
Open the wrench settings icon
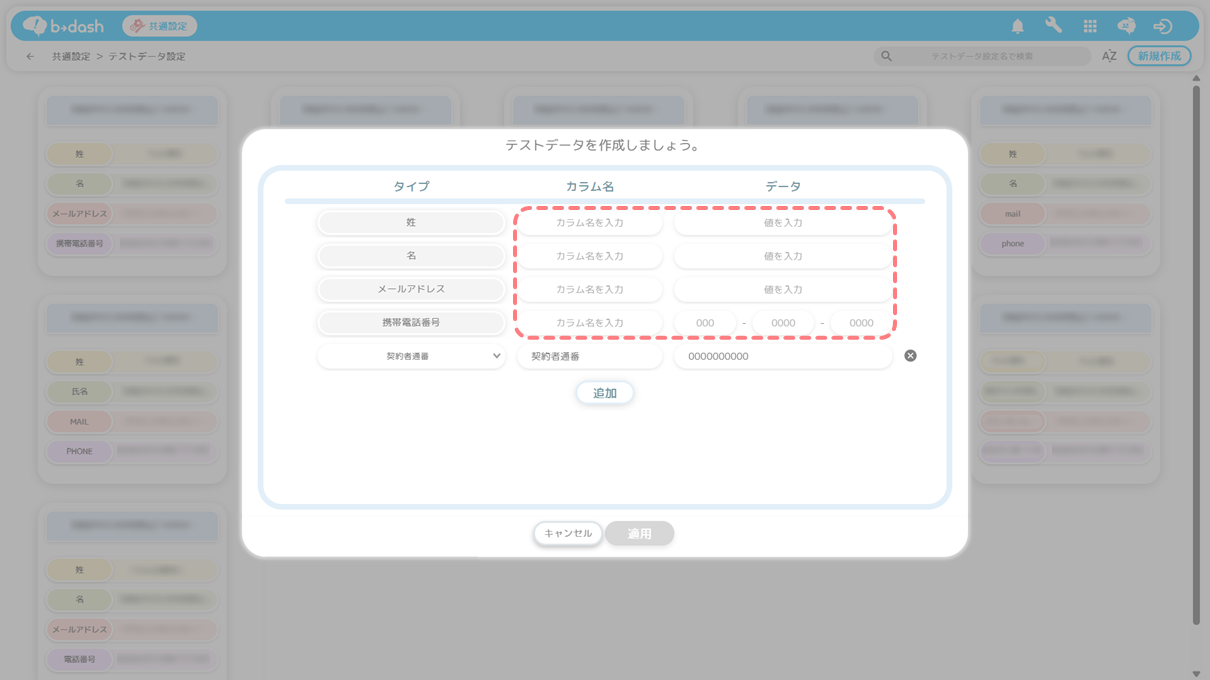point(1053,26)
